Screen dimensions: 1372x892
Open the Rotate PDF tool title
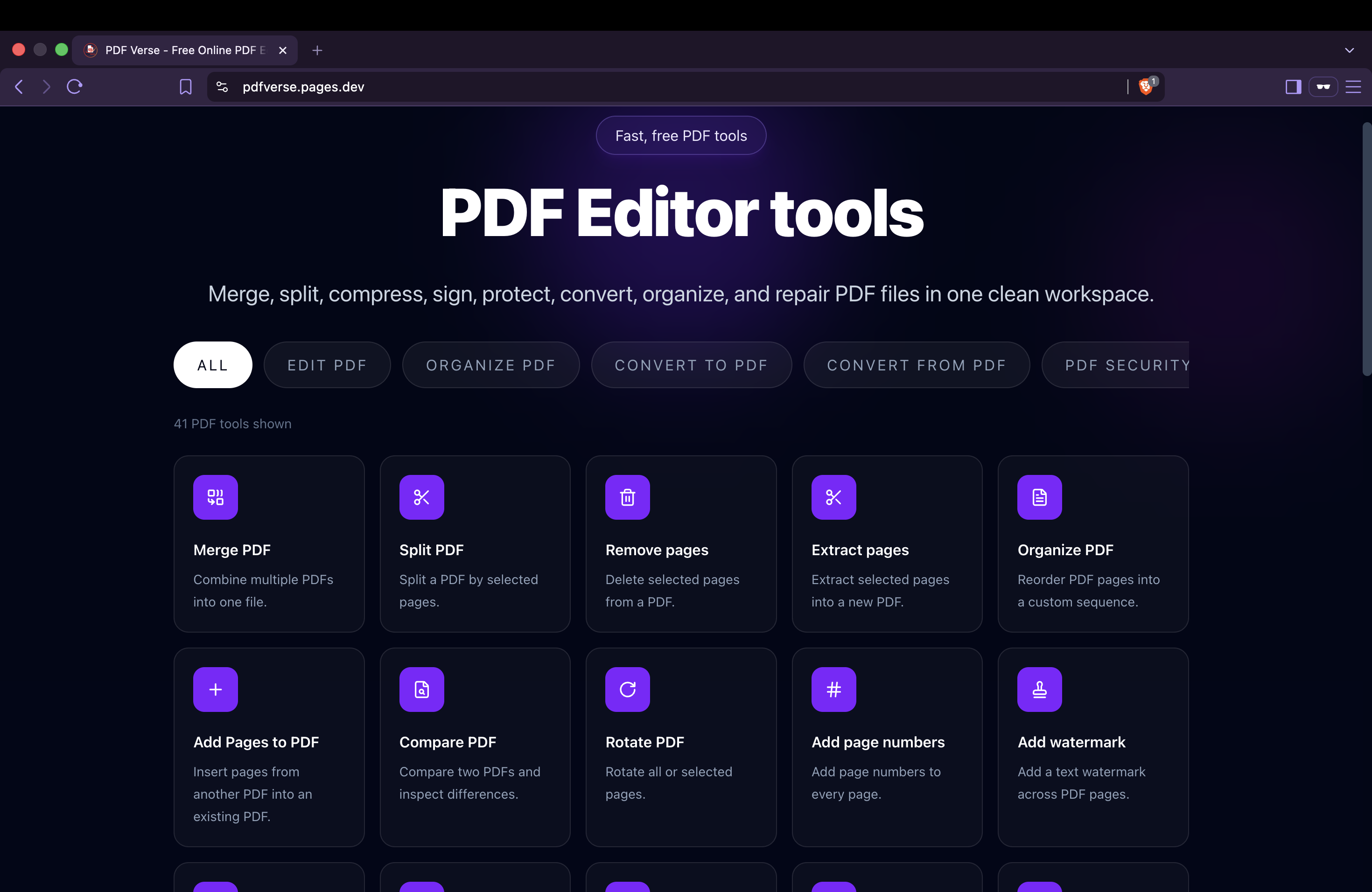pos(644,742)
